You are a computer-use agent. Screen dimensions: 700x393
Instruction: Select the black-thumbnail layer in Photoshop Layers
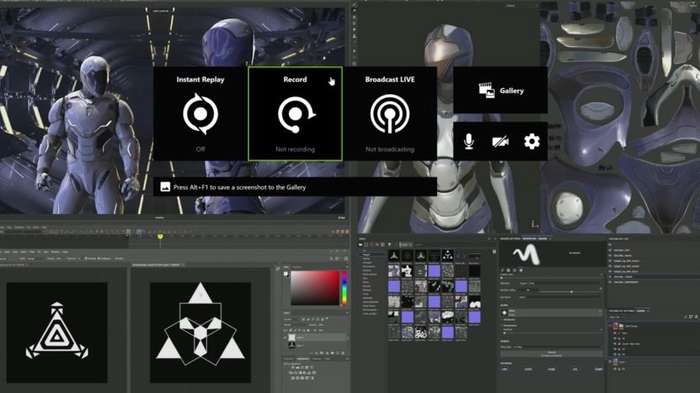[x=316, y=345]
